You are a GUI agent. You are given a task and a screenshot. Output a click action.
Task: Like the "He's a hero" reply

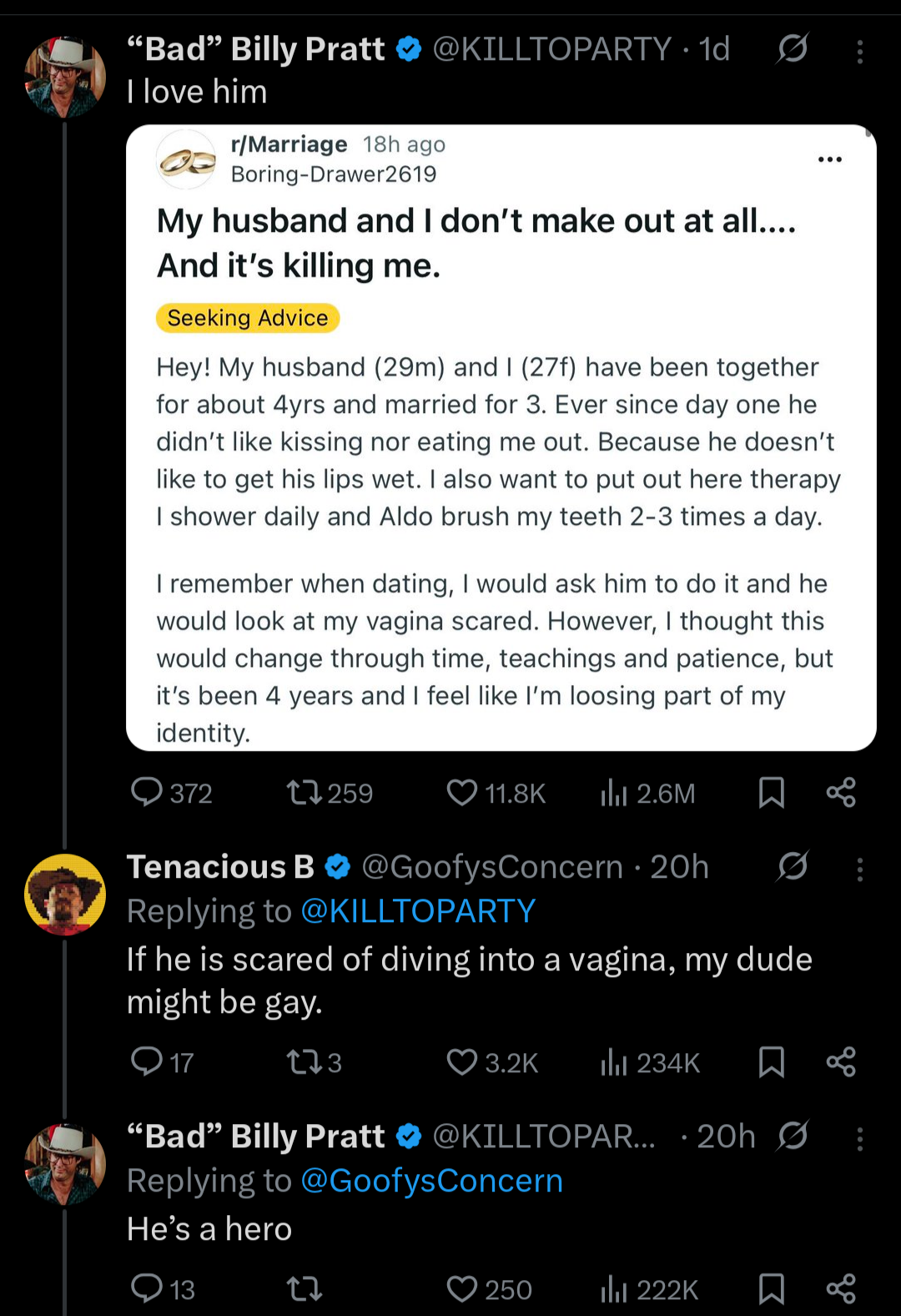[462, 1289]
